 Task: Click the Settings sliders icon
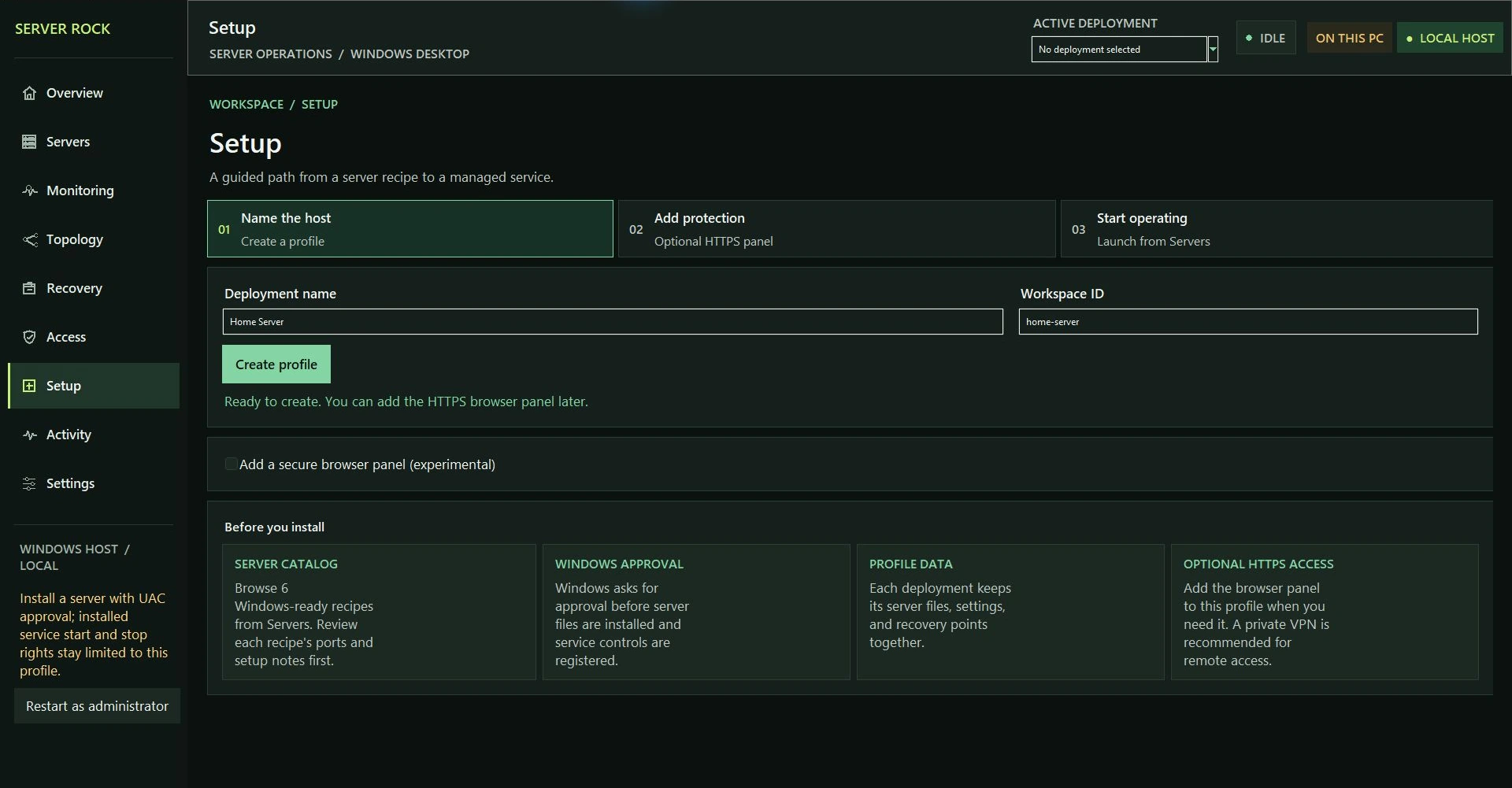pos(29,483)
